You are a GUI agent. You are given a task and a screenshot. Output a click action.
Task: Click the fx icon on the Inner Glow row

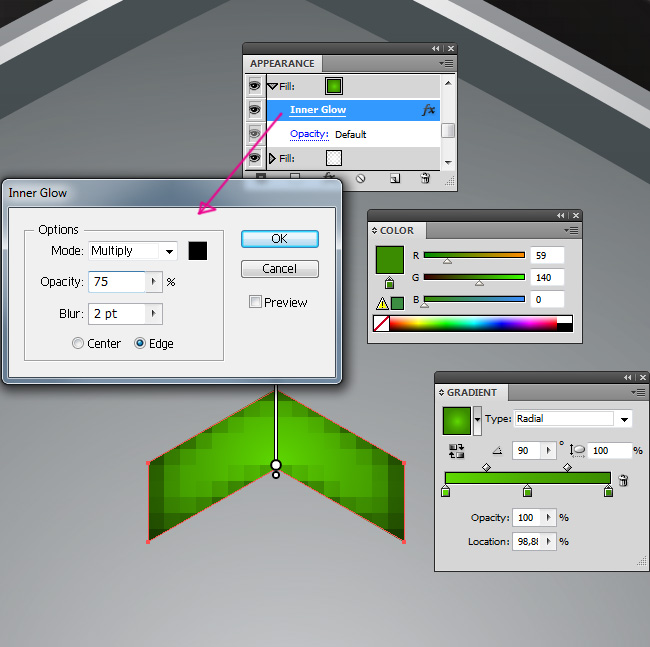pos(429,110)
